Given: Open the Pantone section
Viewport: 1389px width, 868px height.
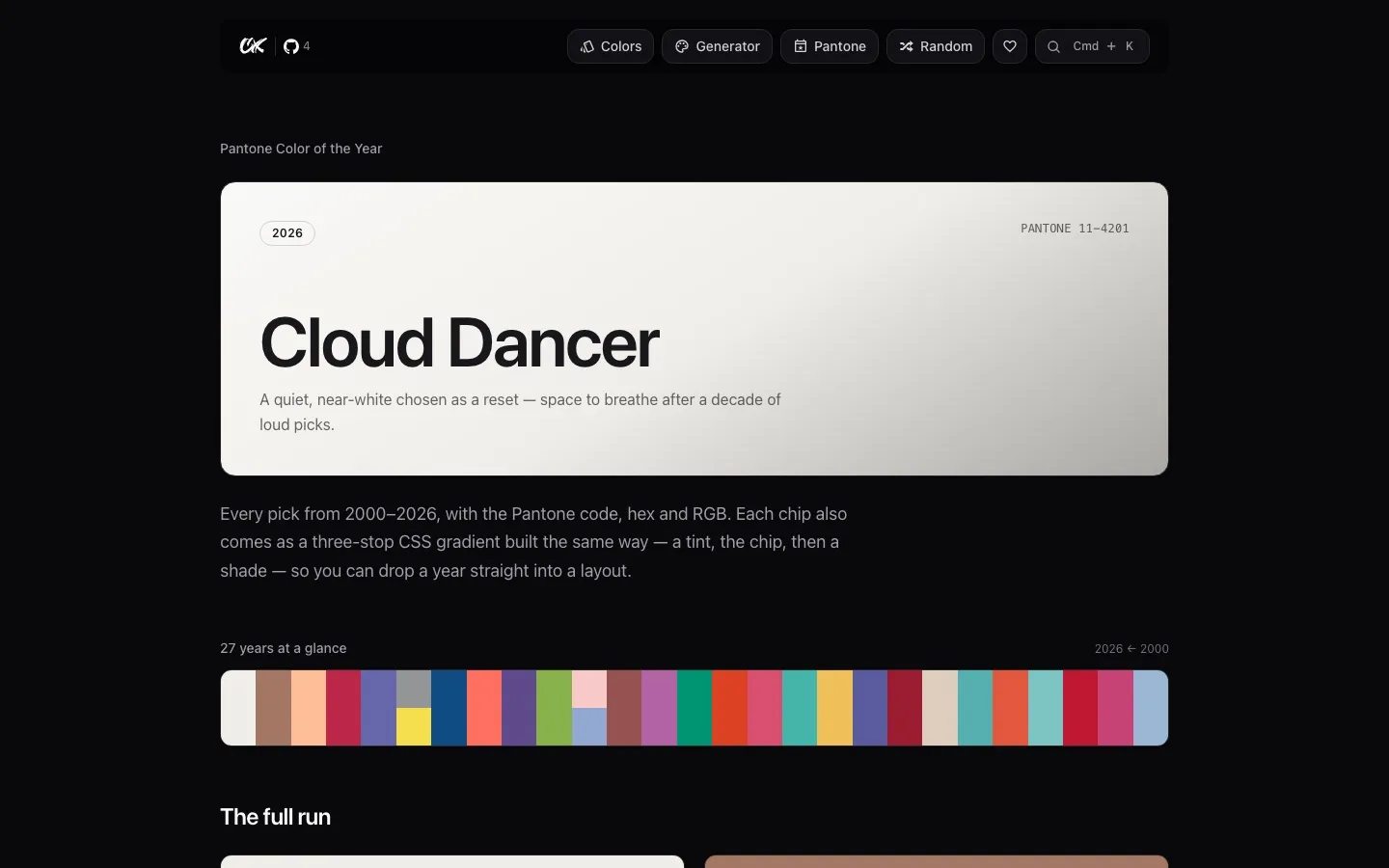Looking at the screenshot, I should point(830,46).
